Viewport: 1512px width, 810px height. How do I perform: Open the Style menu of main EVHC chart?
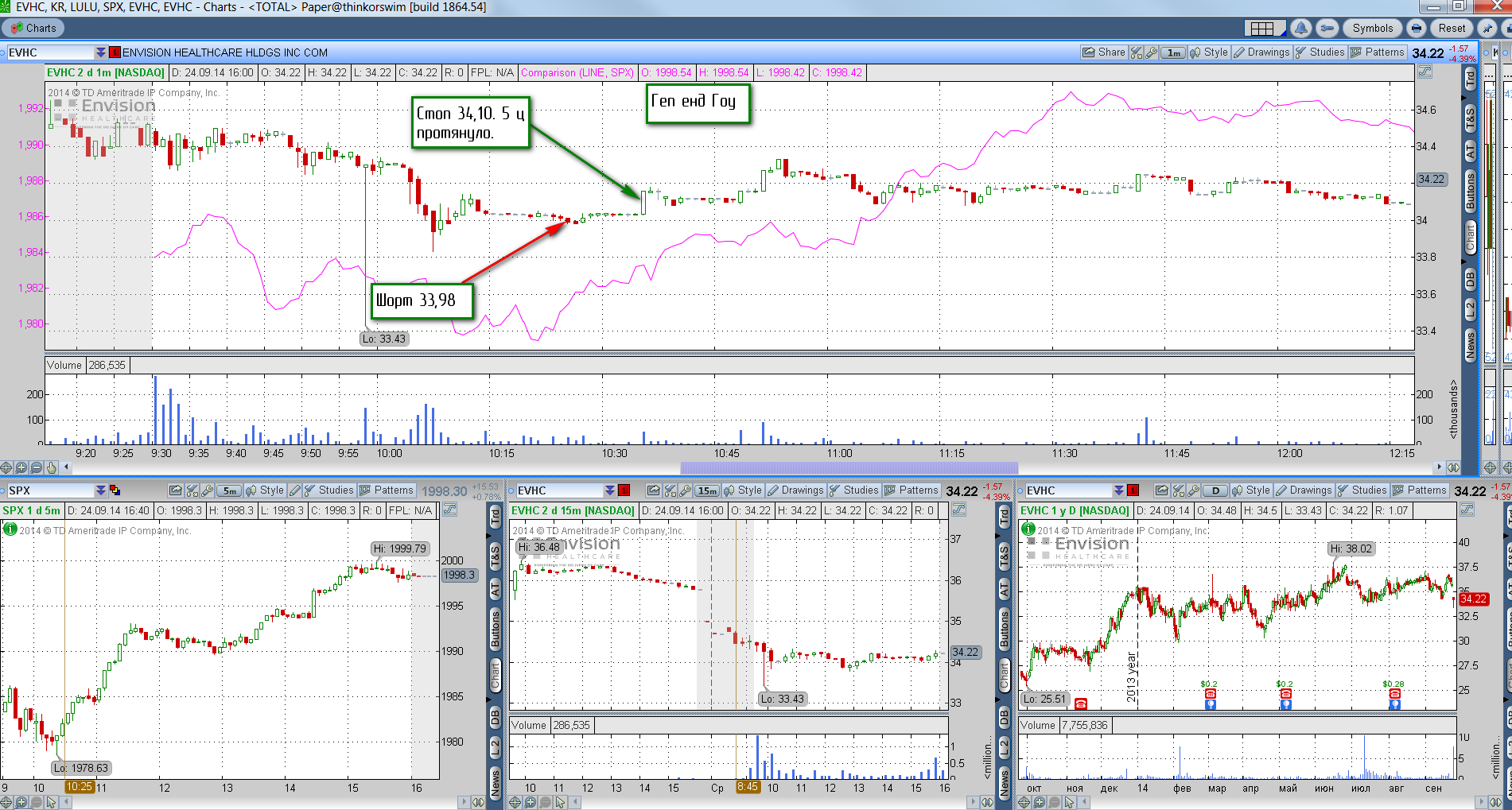point(1208,52)
